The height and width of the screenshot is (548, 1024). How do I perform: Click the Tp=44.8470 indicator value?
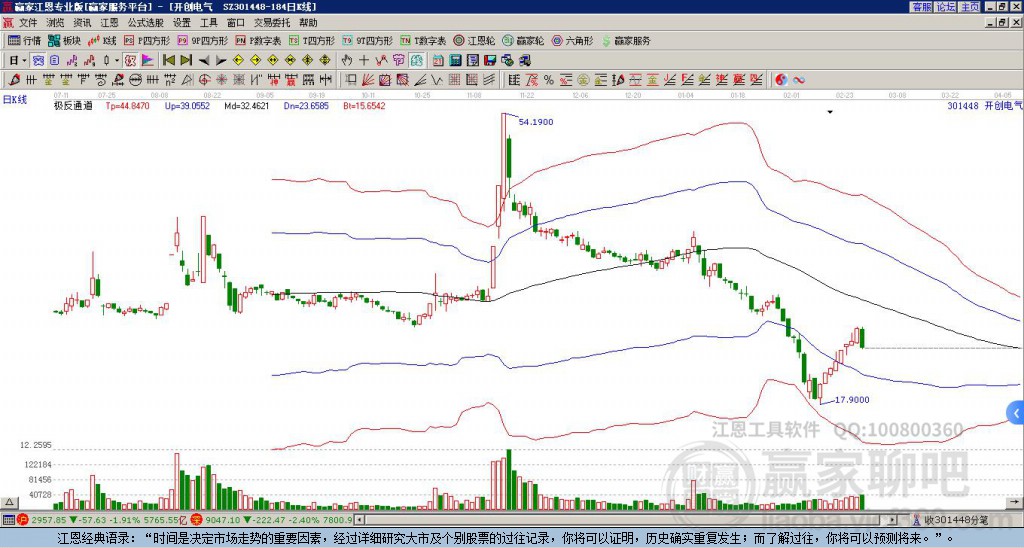pyautogui.click(x=127, y=105)
